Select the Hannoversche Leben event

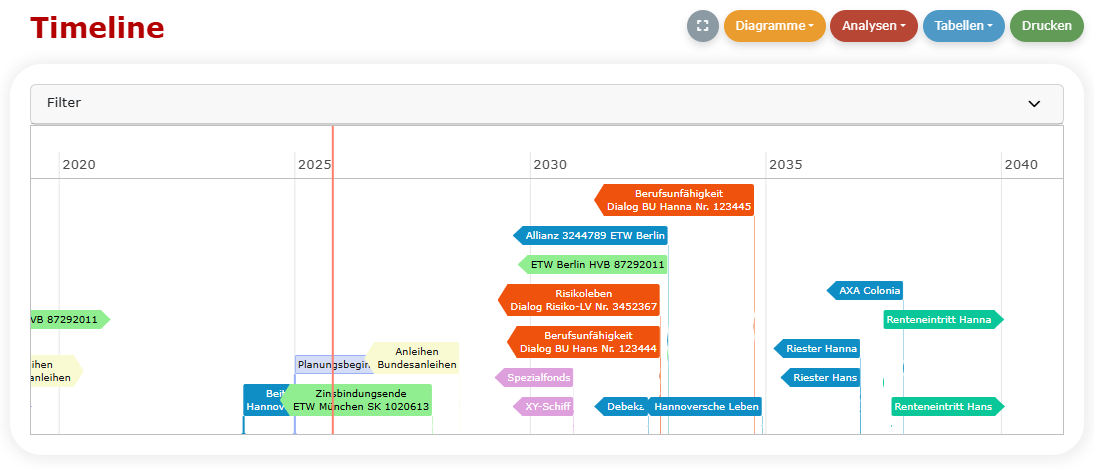706,406
